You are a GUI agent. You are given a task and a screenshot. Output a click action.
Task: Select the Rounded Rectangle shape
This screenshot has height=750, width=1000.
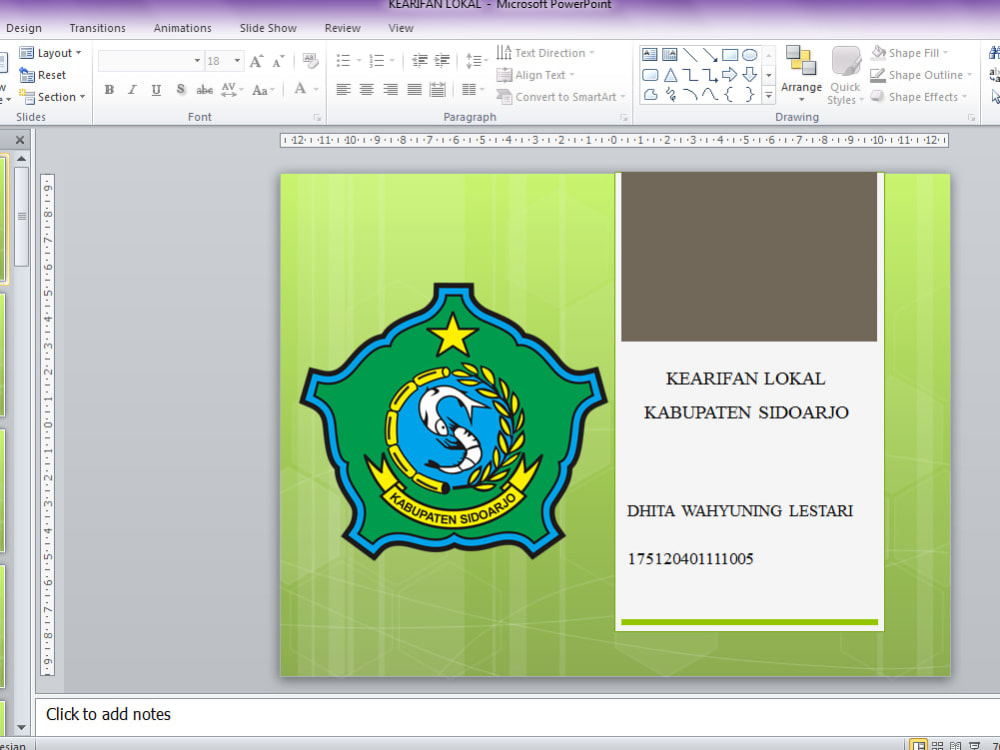650,75
